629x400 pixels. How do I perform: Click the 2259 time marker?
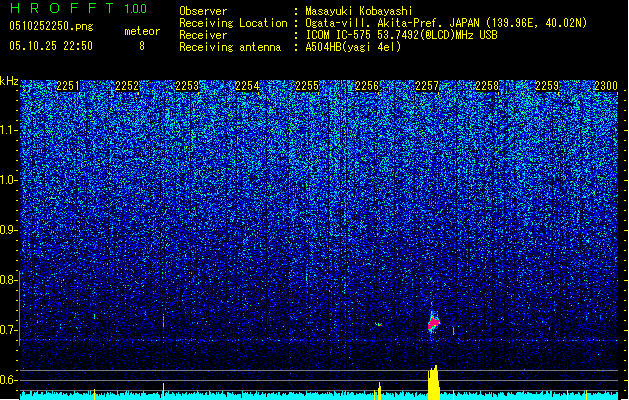coord(547,86)
